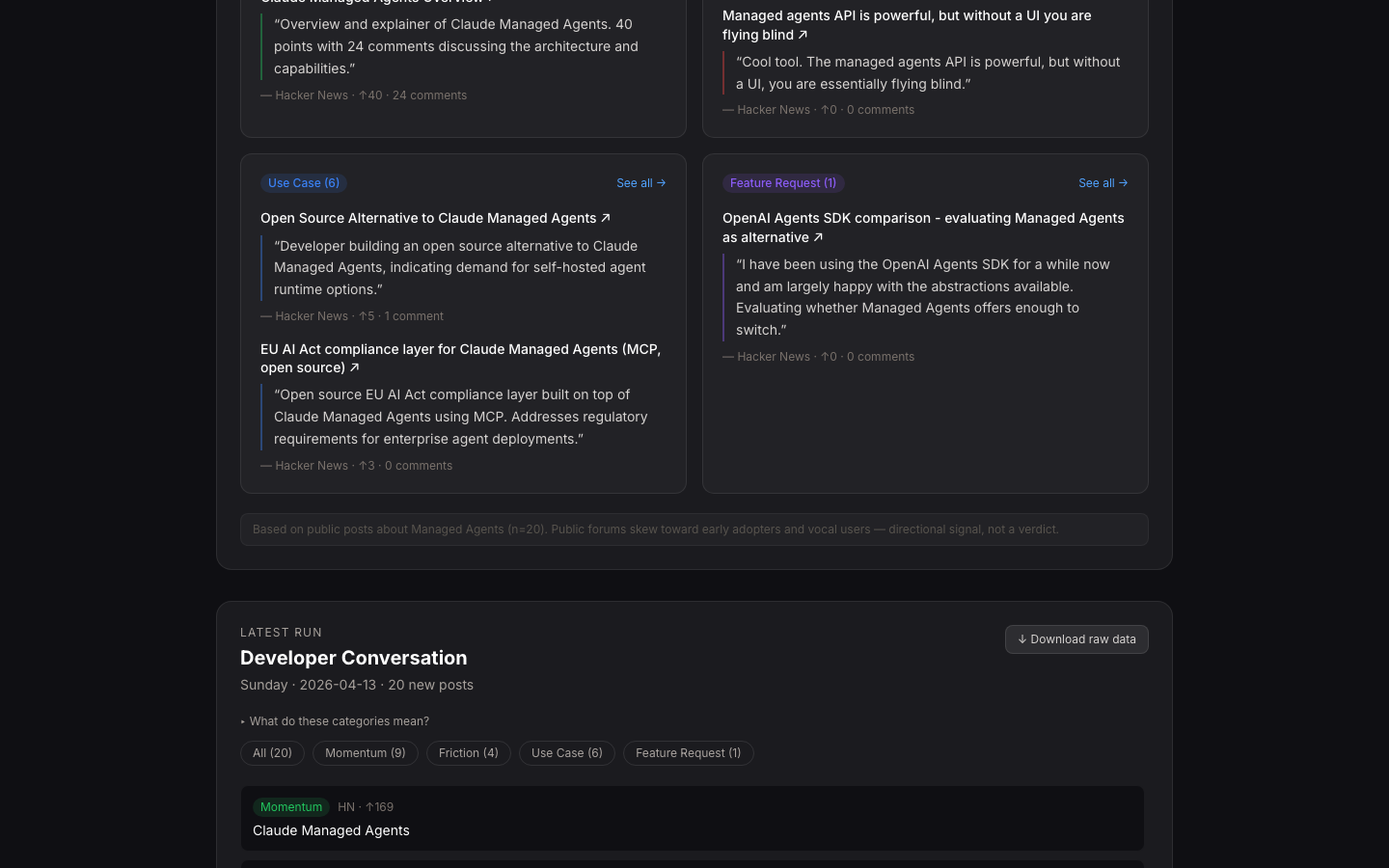
Task: Click the 'Based on public posts' disclaimer note
Action: click(694, 529)
